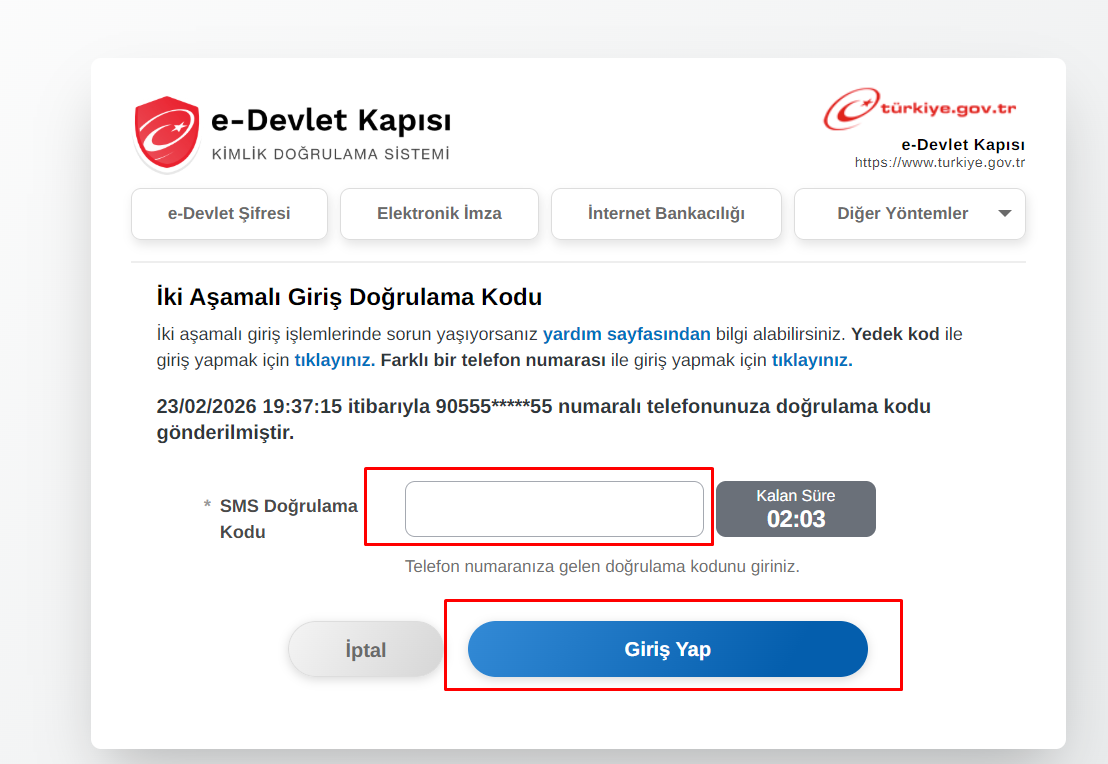Switch to the Elektronik İmza tab
The width and height of the screenshot is (1108, 764).
(439, 213)
